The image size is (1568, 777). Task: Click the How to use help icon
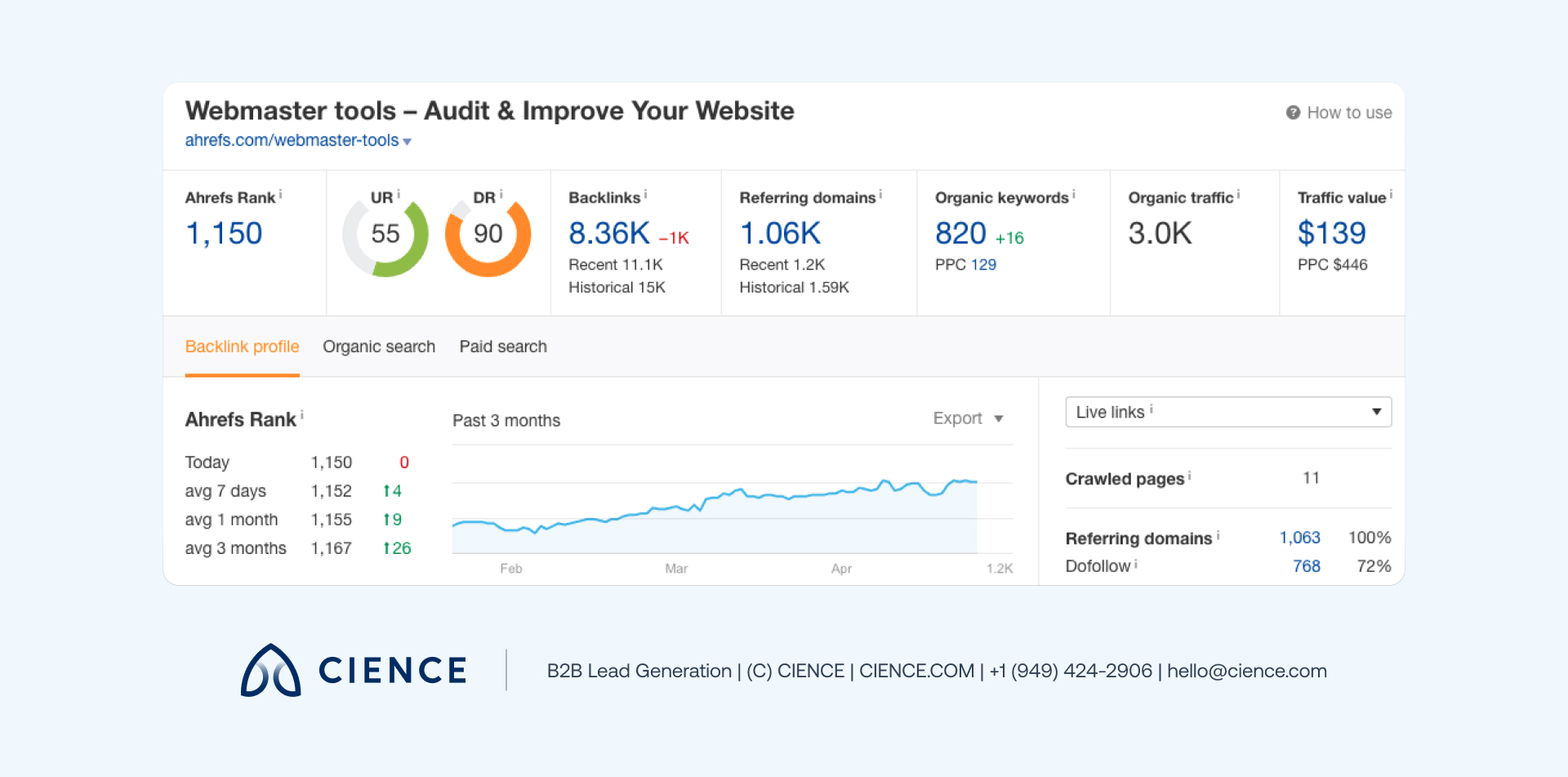click(1293, 113)
